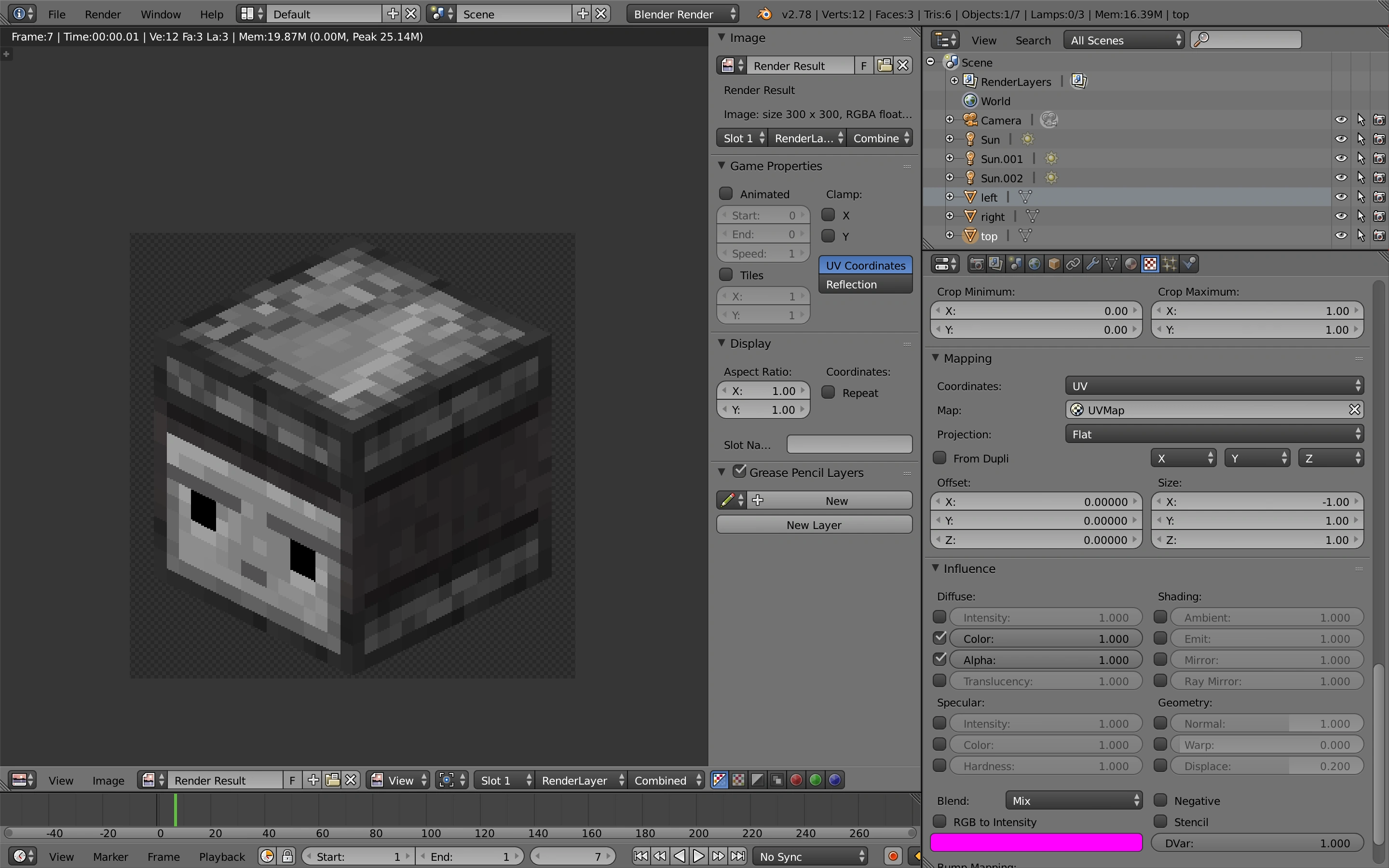Hide the Sun.001 lamp in outliner
Viewport: 1389px width, 868px height.
pos(1341,159)
